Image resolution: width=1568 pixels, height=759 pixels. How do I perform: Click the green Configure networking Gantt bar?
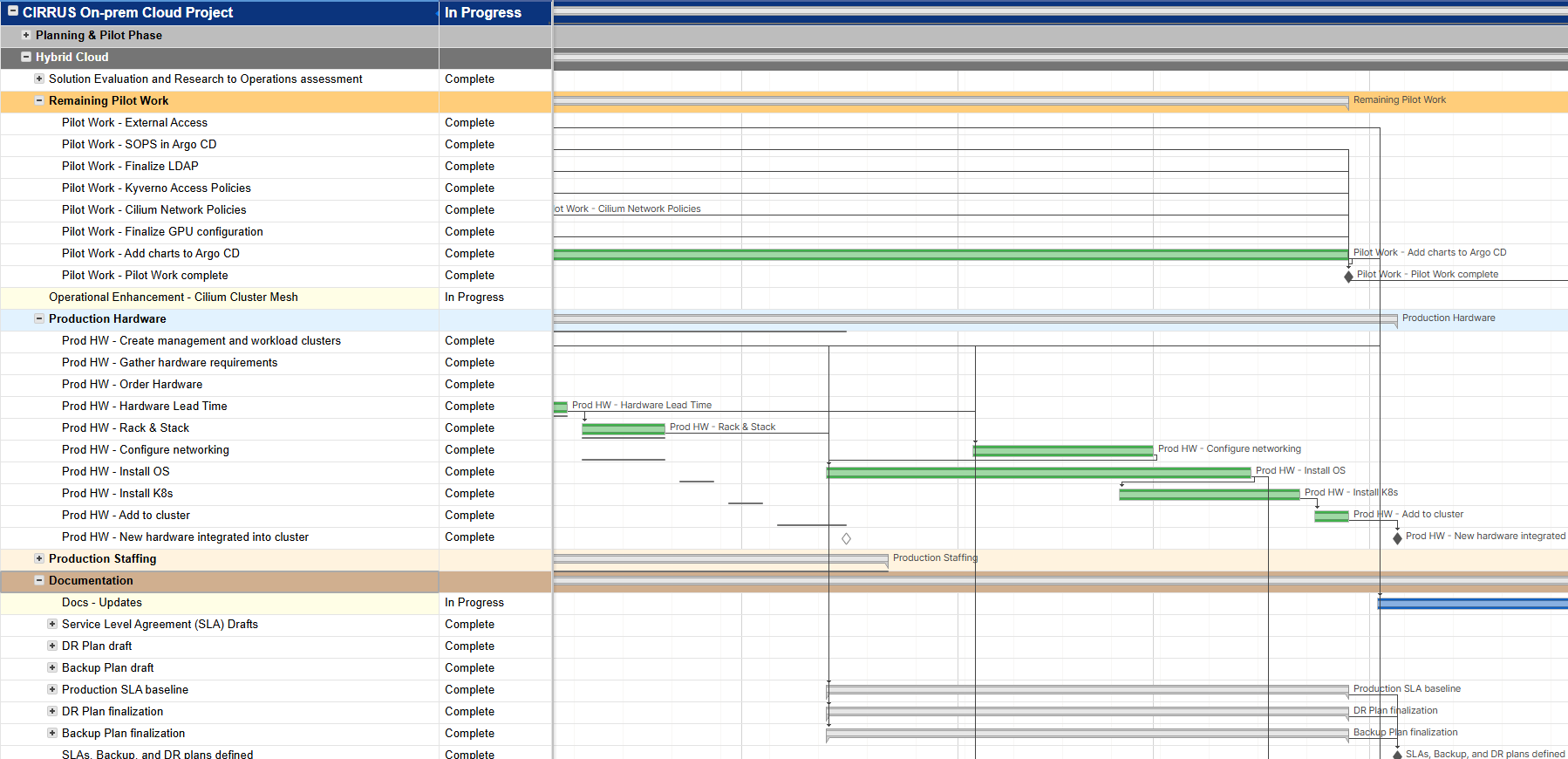(x=1063, y=450)
